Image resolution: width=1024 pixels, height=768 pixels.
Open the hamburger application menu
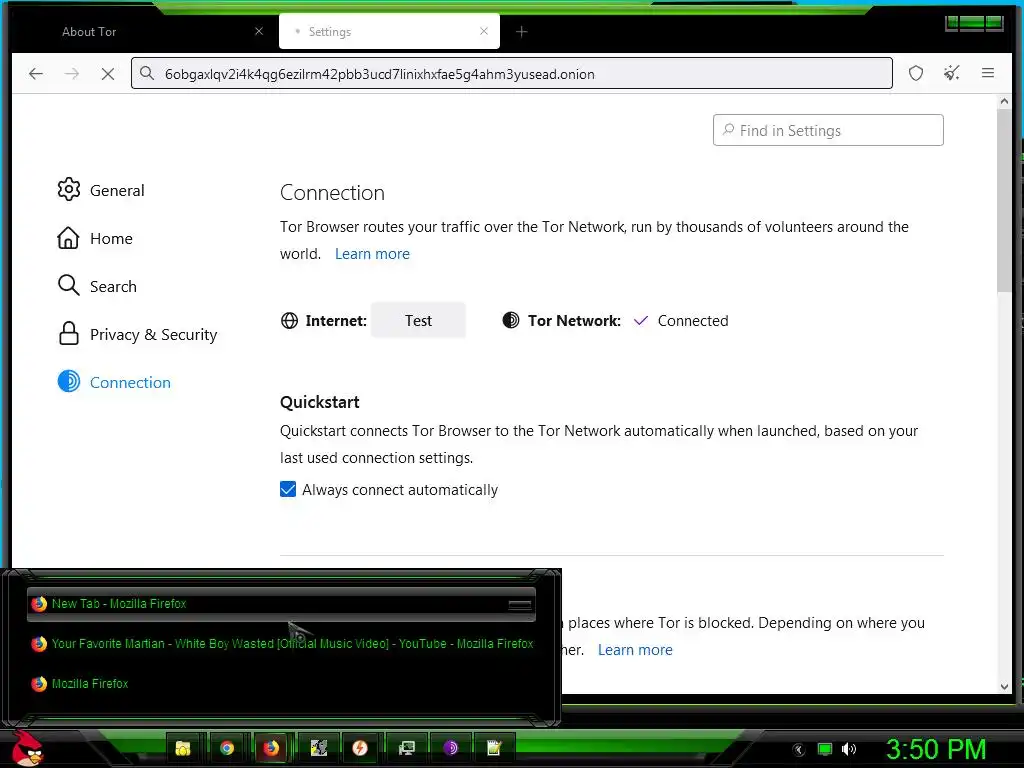click(987, 73)
